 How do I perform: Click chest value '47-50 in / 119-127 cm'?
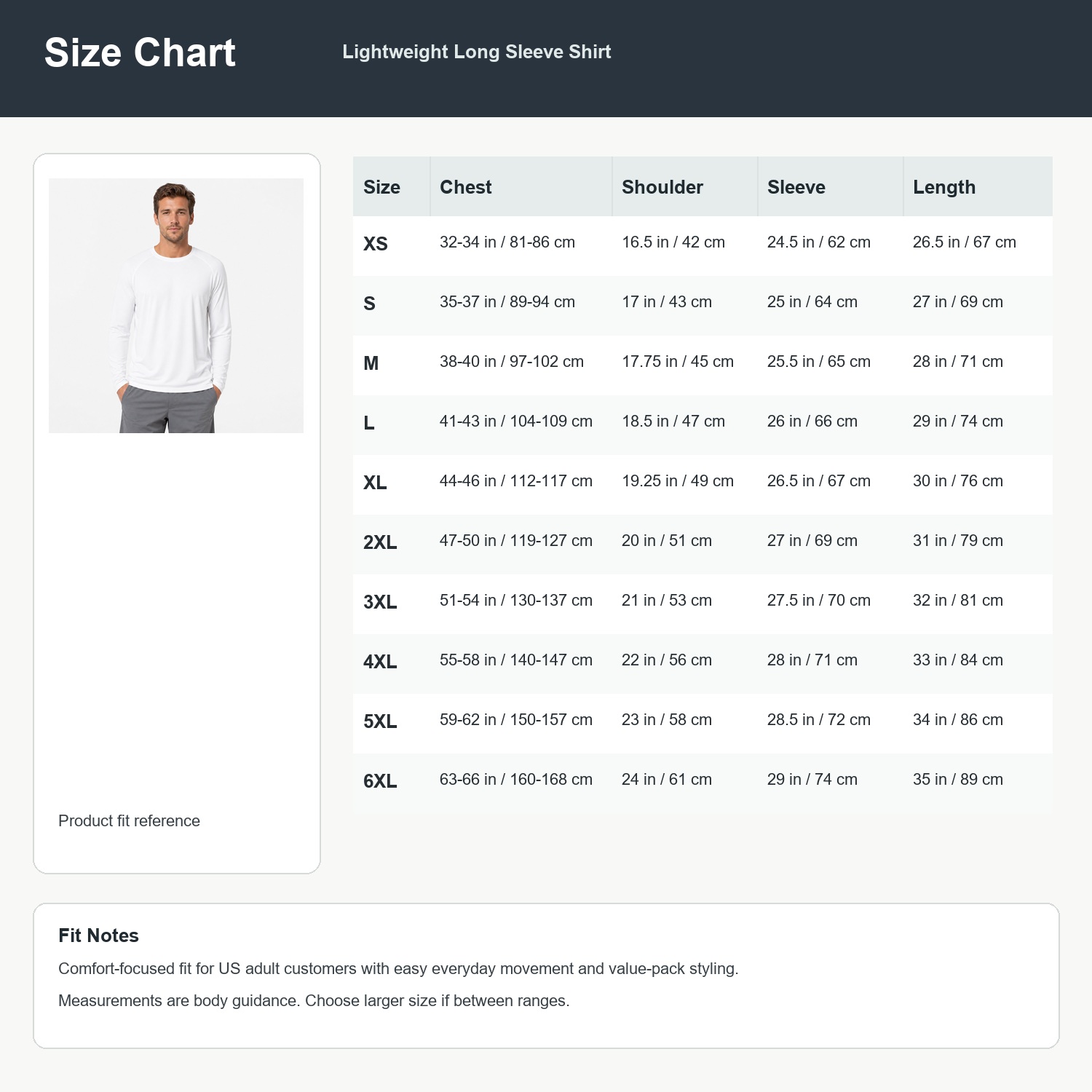point(516,541)
